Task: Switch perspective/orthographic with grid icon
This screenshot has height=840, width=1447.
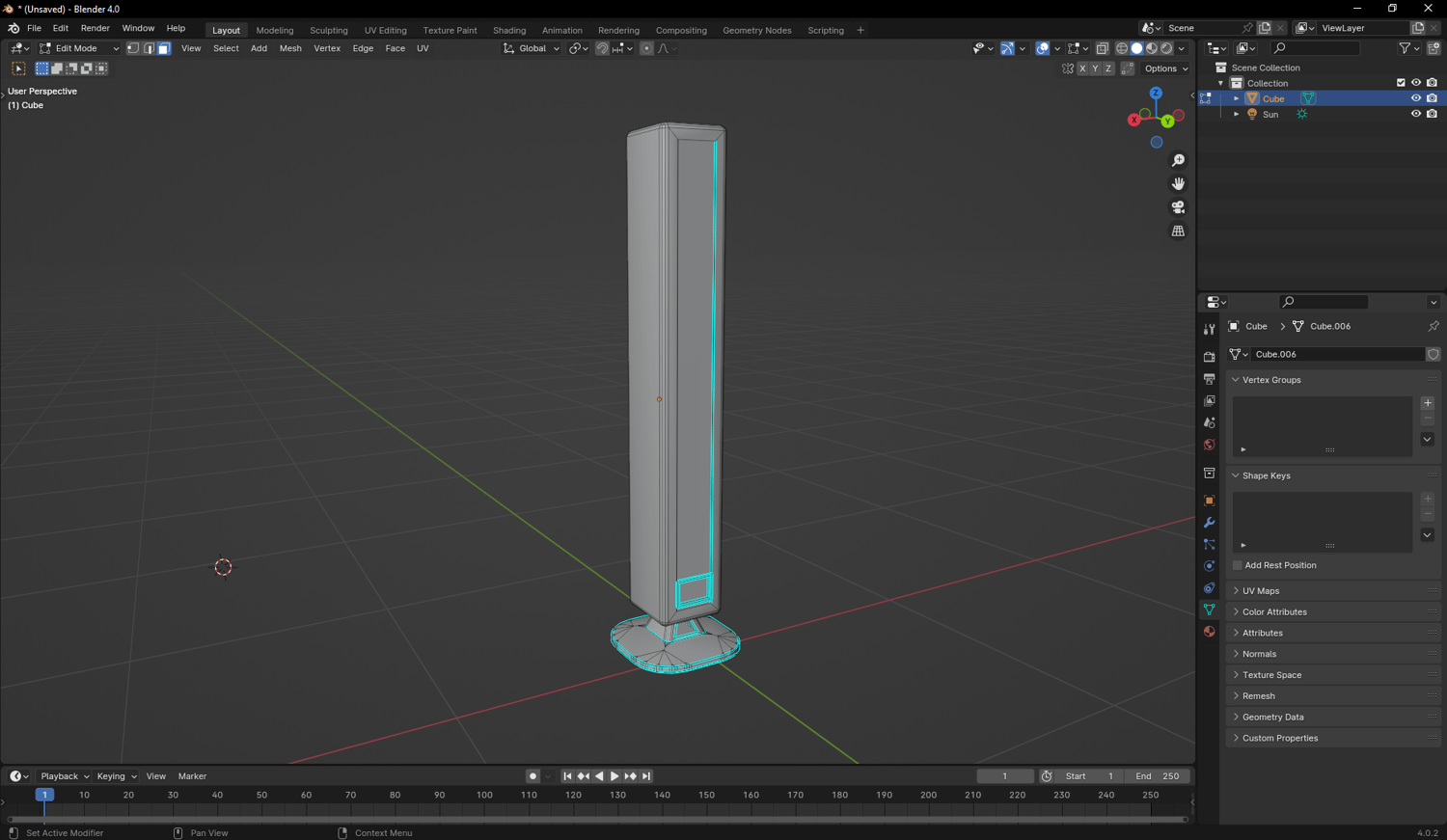Action: [x=1178, y=231]
